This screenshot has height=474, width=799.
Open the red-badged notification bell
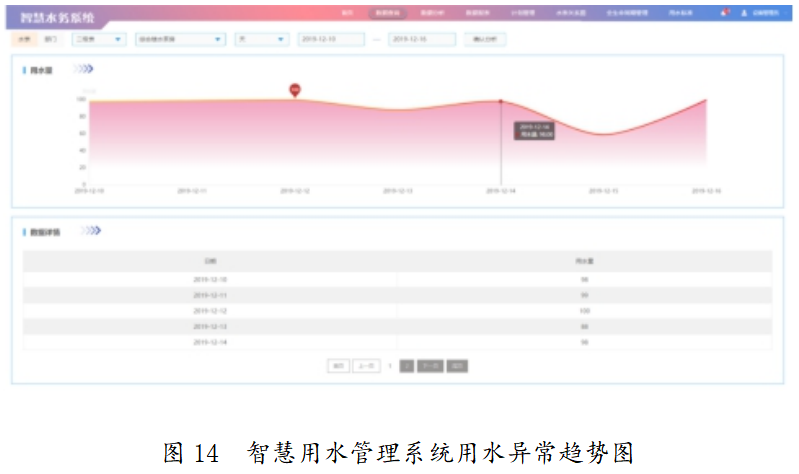click(x=725, y=12)
